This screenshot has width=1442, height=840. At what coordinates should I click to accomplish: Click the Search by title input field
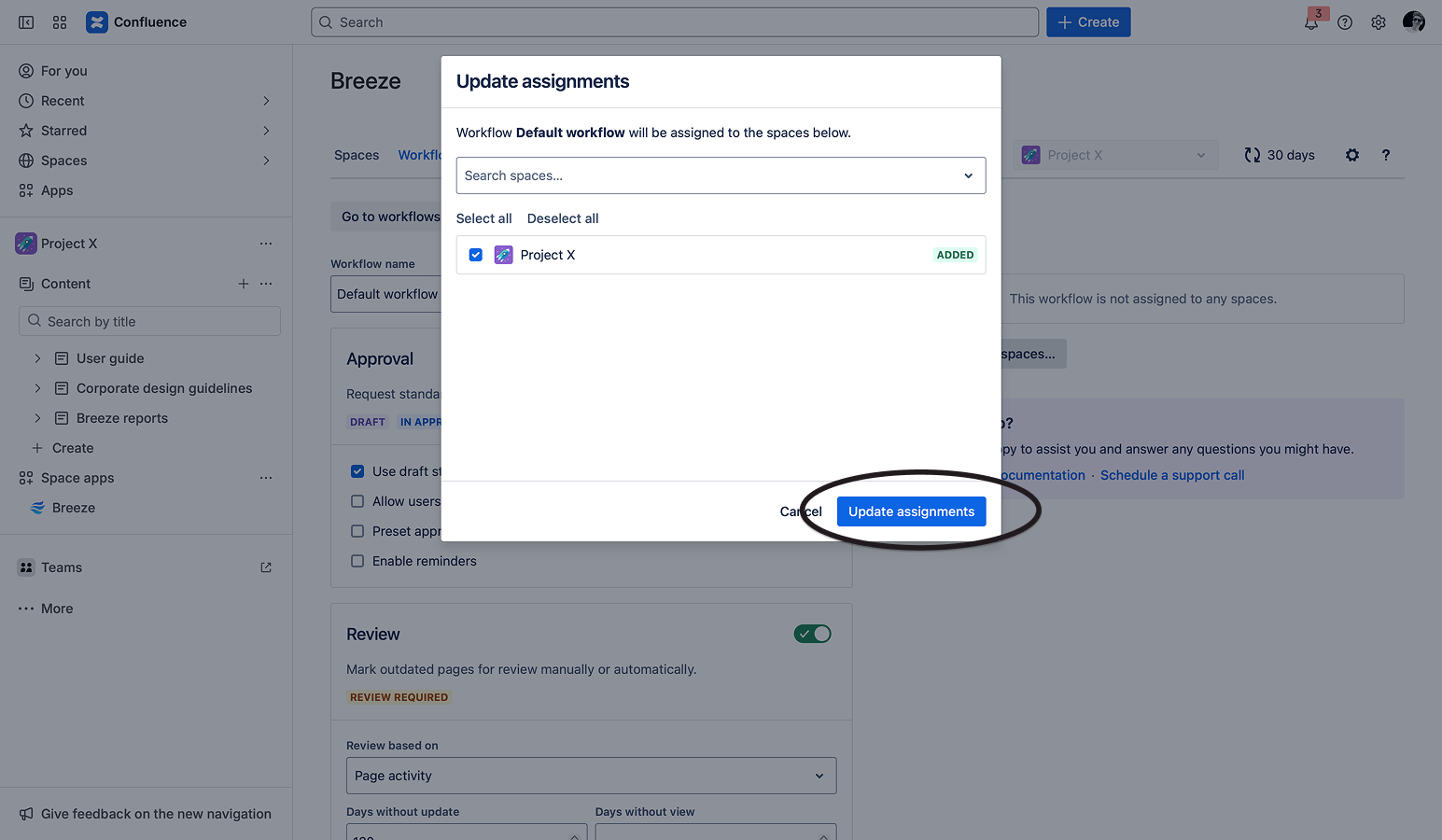click(149, 320)
